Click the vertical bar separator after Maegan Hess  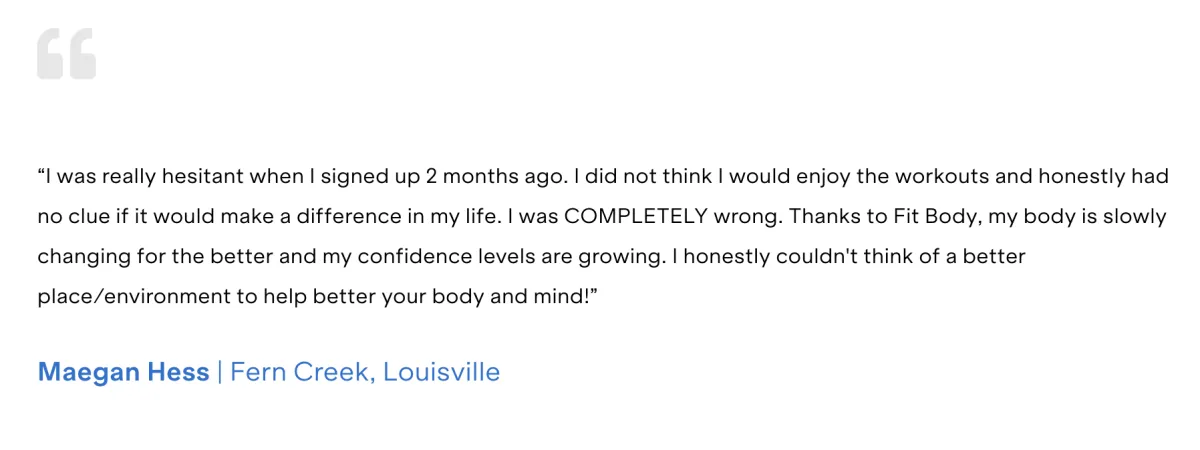pyautogui.click(x=220, y=373)
